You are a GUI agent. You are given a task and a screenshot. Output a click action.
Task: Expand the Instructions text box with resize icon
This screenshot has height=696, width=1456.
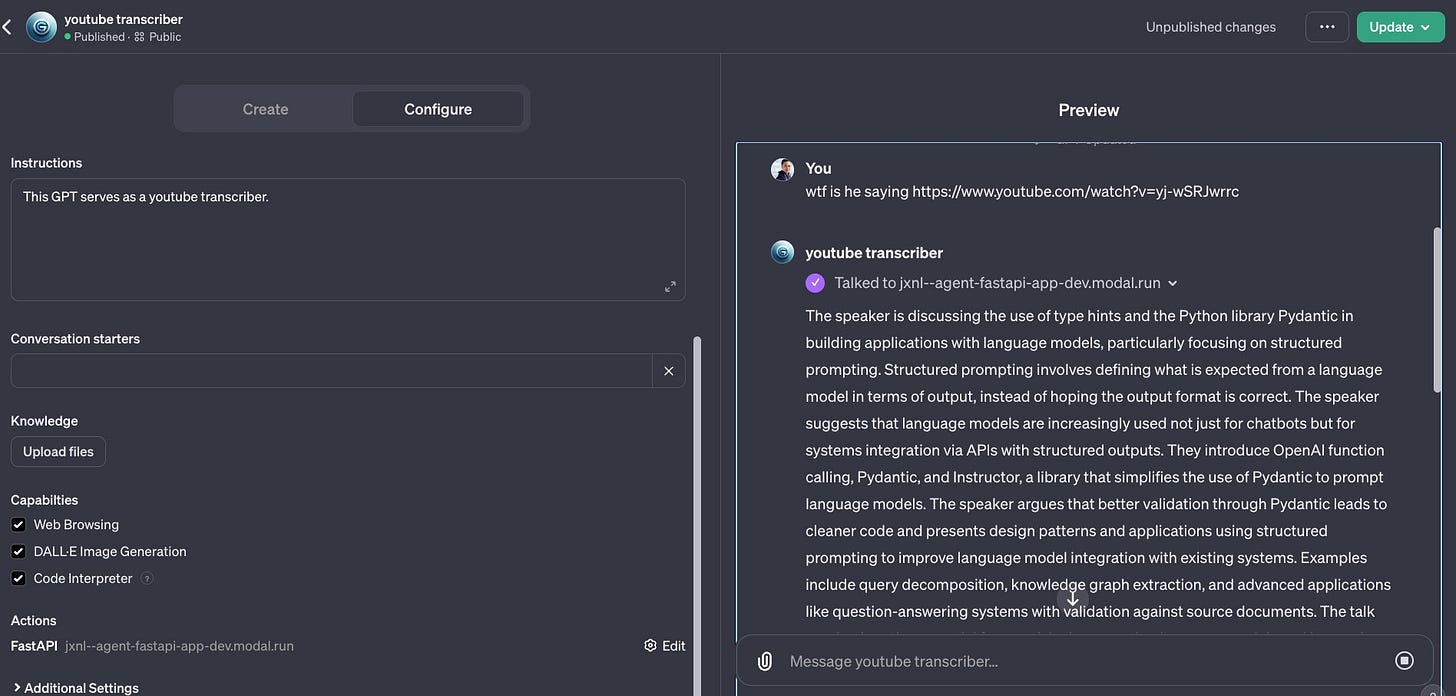pos(670,287)
